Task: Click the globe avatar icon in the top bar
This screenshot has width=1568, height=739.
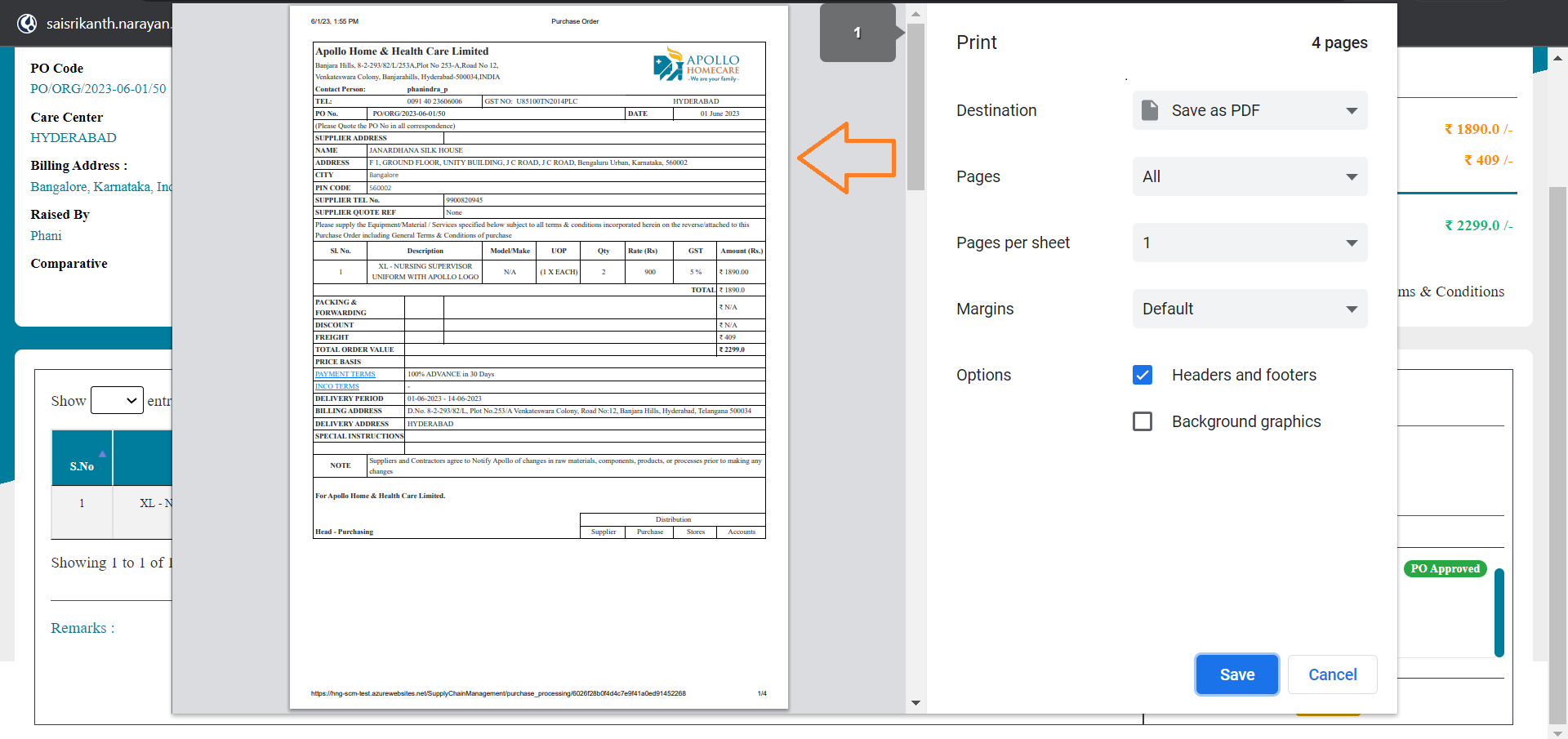Action: [27, 23]
